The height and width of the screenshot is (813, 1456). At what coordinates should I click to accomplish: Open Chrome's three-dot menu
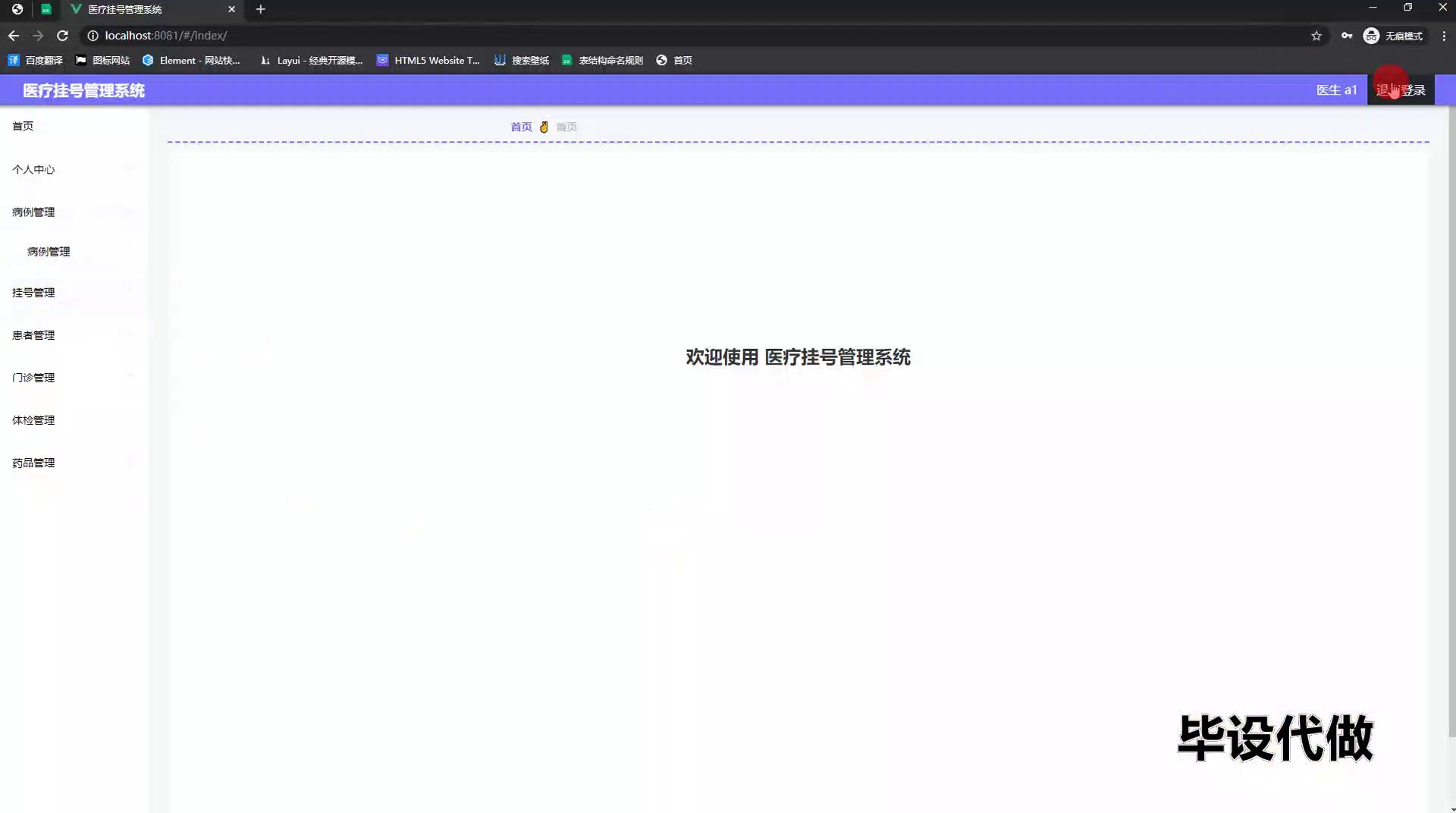(1444, 36)
